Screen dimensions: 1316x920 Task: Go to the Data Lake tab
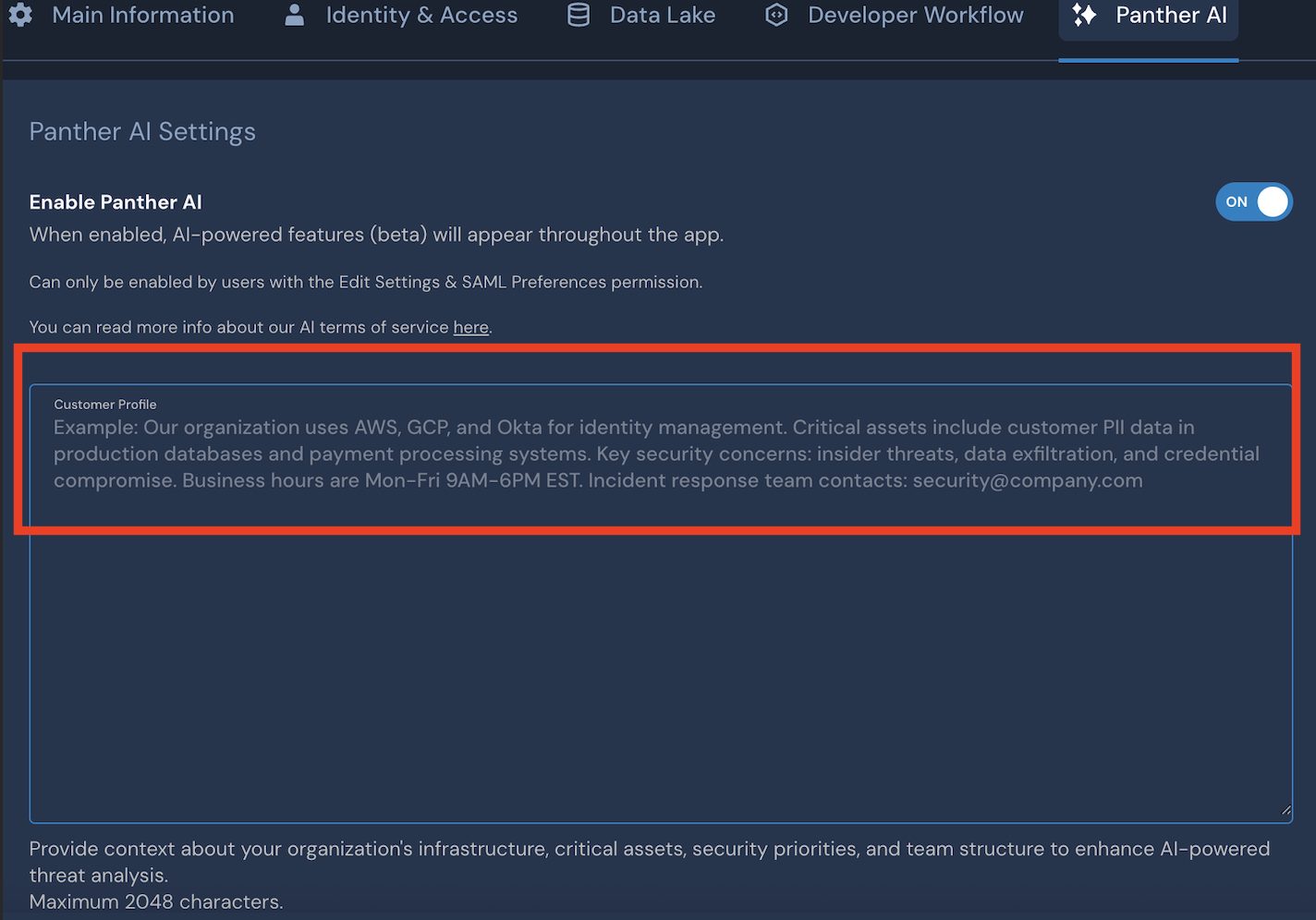click(662, 15)
